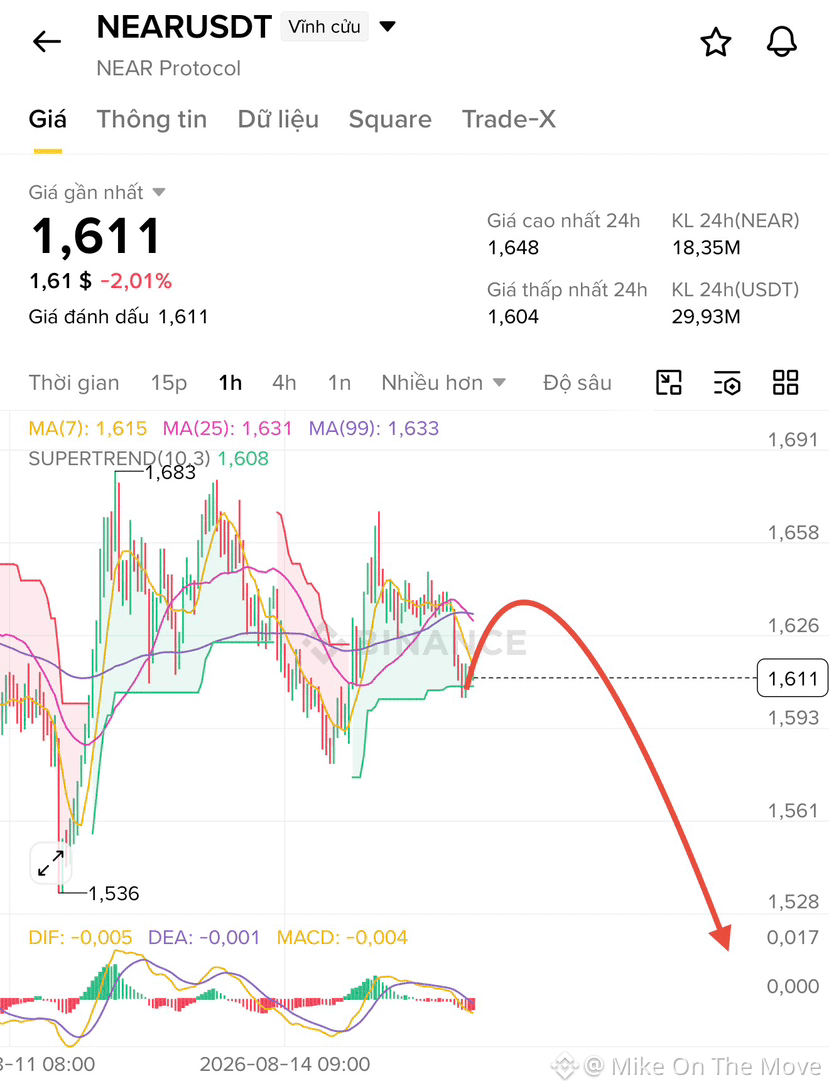The height and width of the screenshot is (1091, 829).
Task: Tap the KL 24h(USDT) volume 29,93M
Action: click(x=706, y=317)
